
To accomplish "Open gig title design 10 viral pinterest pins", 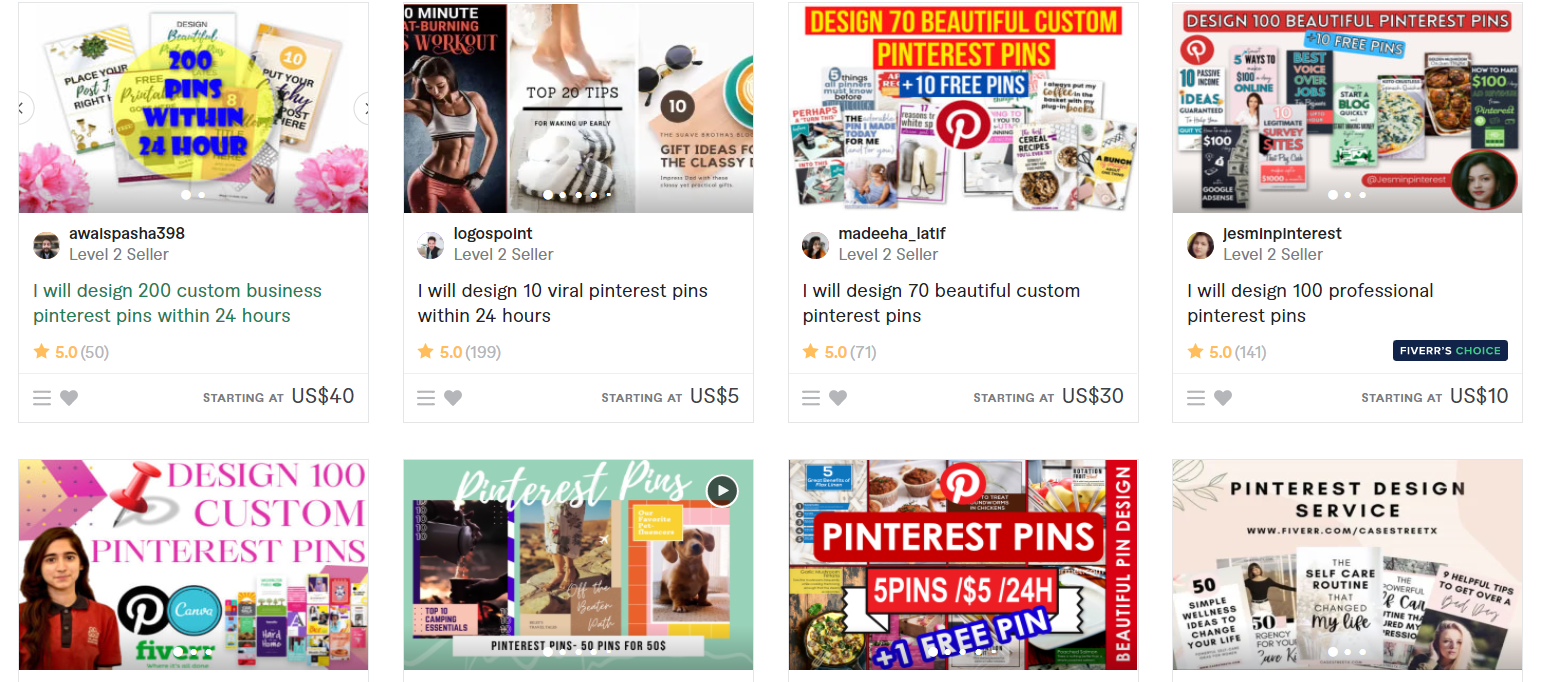I will pyautogui.click(x=563, y=303).
